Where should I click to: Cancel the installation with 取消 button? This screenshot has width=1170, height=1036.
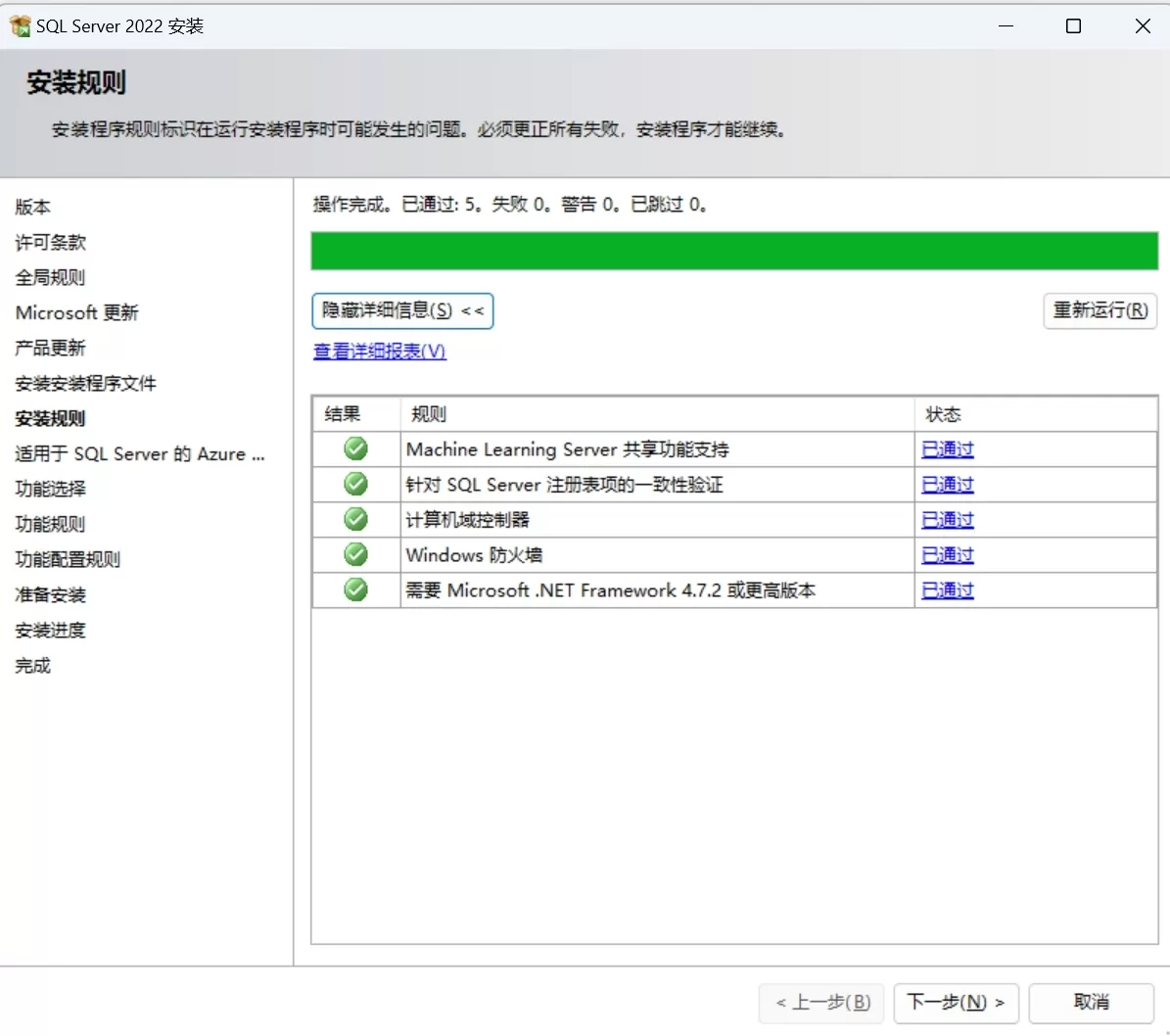click(x=1091, y=1003)
